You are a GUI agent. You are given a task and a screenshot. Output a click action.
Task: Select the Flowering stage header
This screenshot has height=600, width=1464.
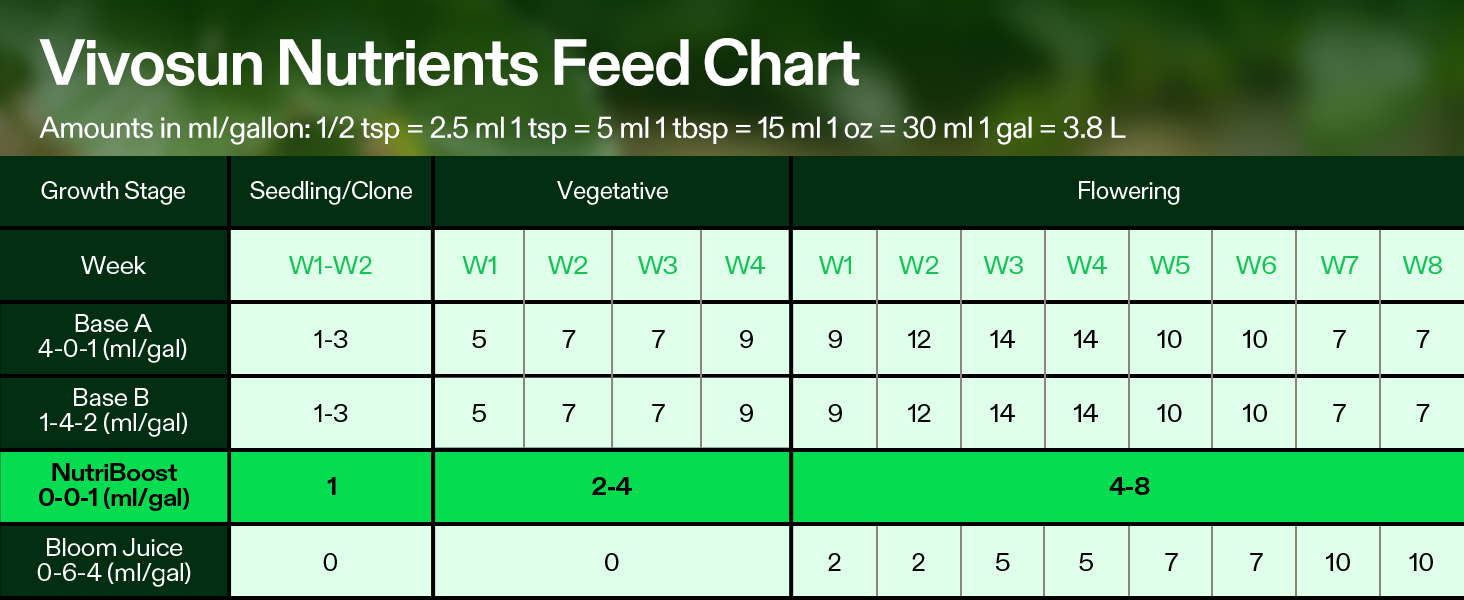1128,191
